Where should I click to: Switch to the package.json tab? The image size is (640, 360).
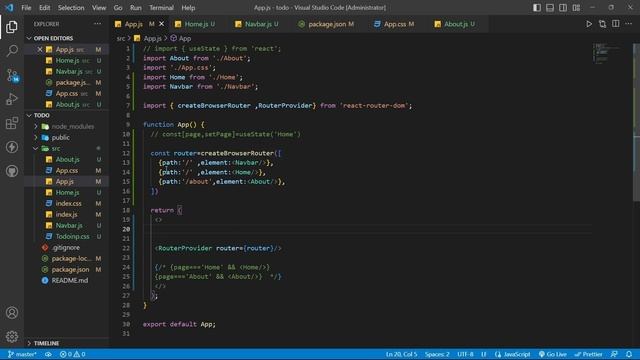click(x=326, y=24)
